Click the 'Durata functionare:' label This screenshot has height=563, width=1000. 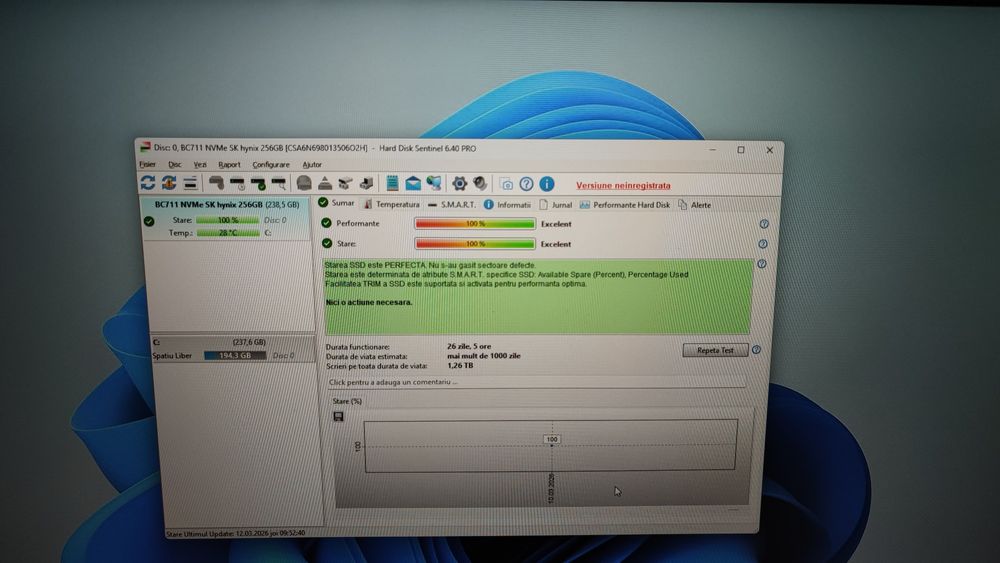click(357, 347)
